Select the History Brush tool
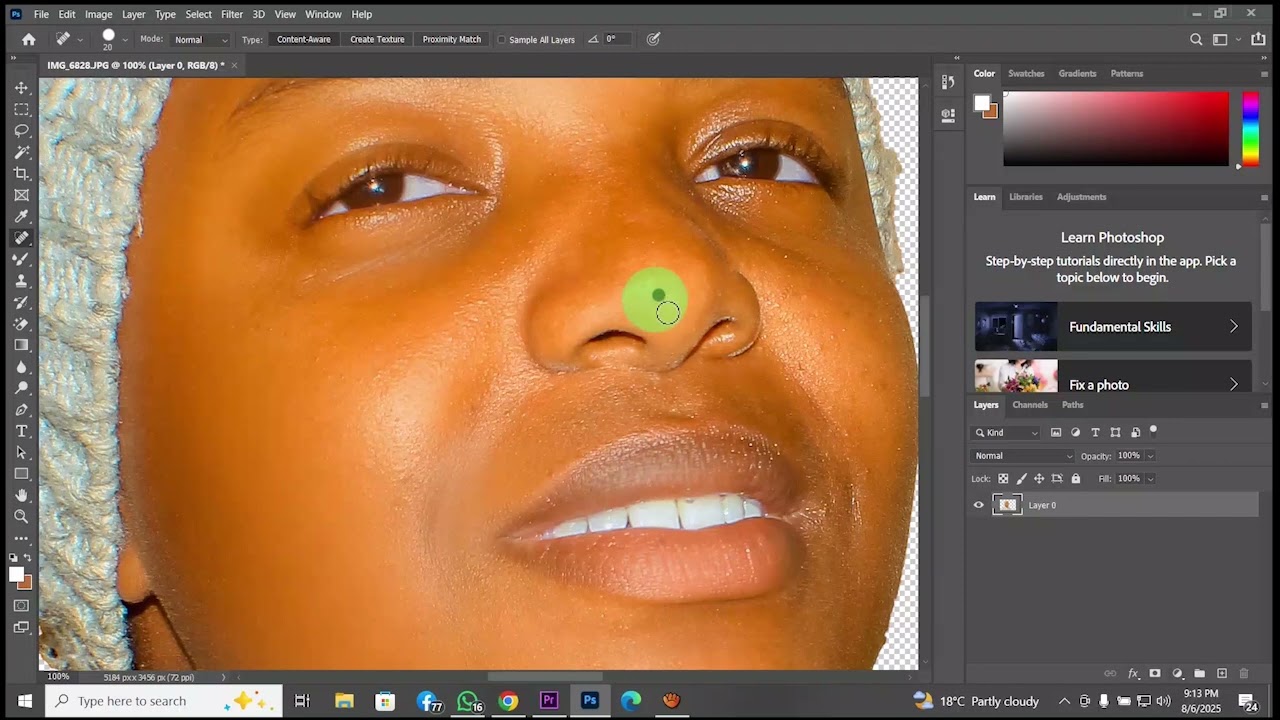The height and width of the screenshot is (720, 1280). tap(21, 302)
